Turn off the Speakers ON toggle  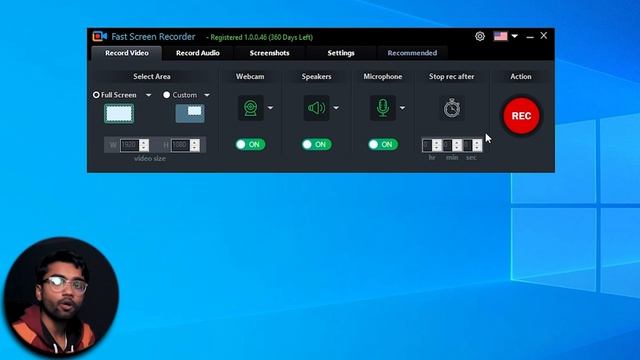[317, 144]
